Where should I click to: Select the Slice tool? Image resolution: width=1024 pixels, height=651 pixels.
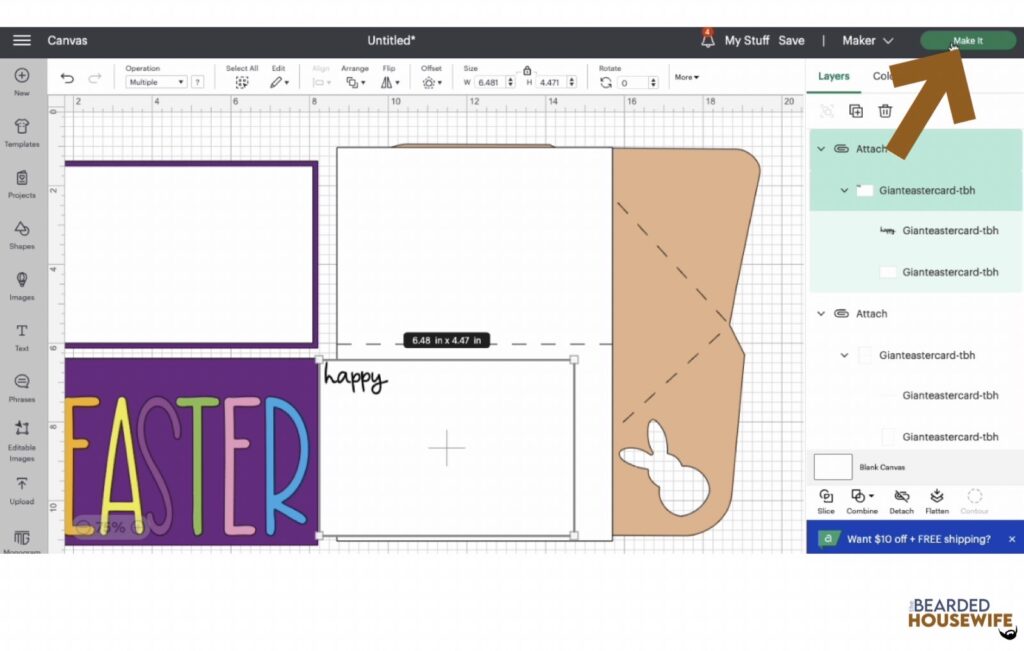(826, 497)
